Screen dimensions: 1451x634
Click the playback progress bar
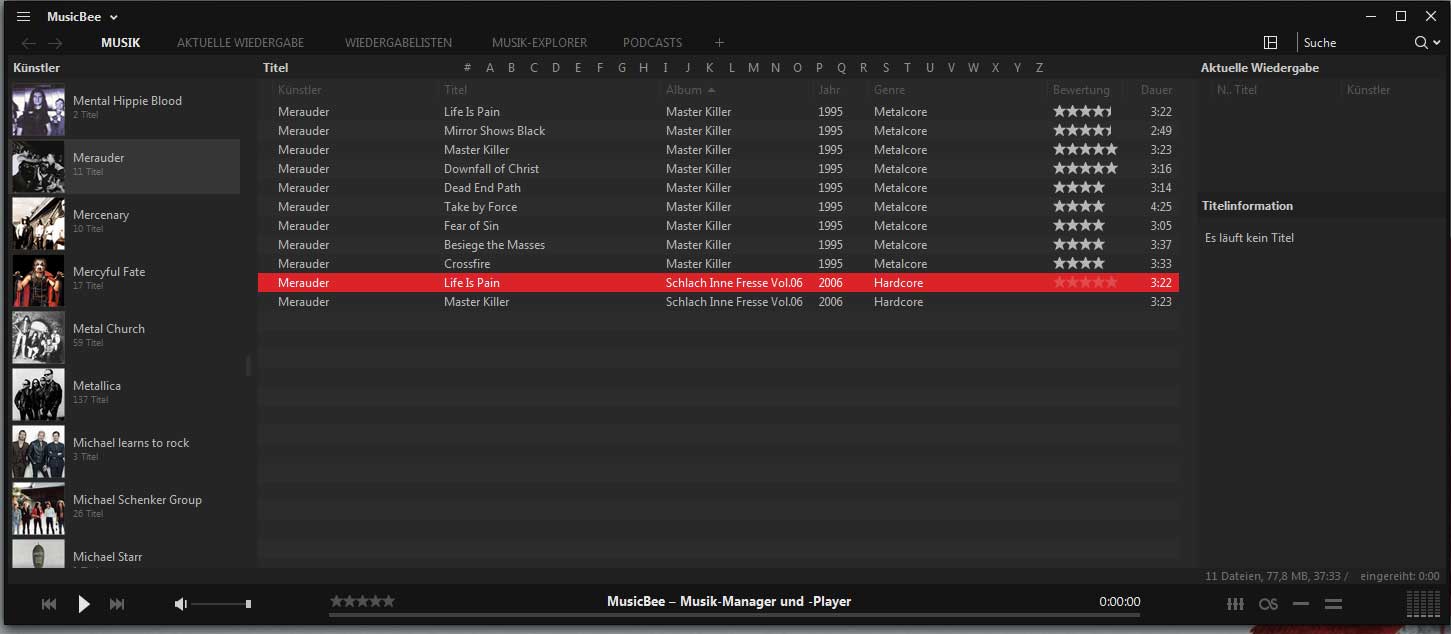pos(735,615)
